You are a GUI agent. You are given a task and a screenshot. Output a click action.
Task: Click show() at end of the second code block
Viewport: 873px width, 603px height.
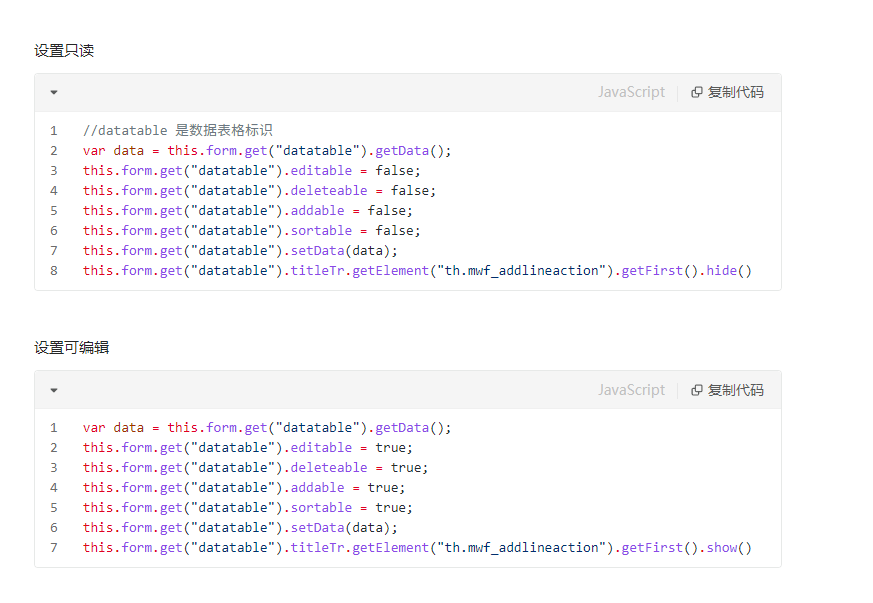(x=728, y=547)
